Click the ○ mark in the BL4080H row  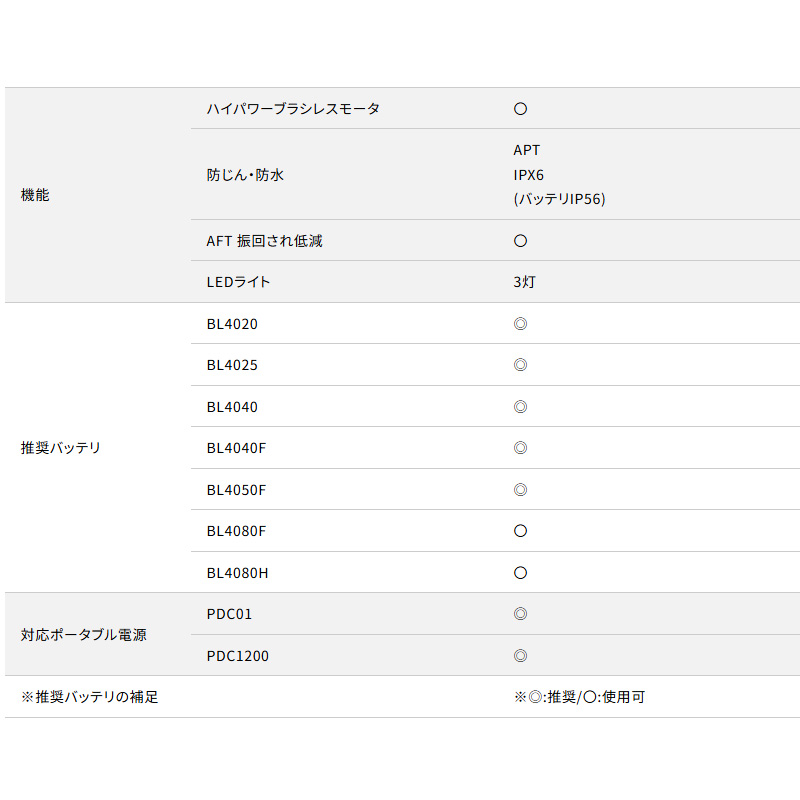tap(520, 573)
